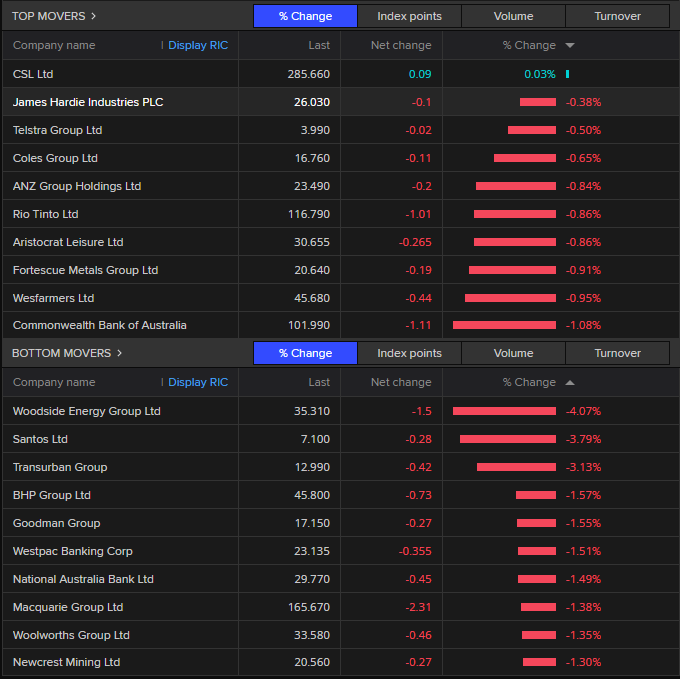680x679 pixels.
Task: Sort Bottom Movers by Last column header
Action: click(319, 382)
